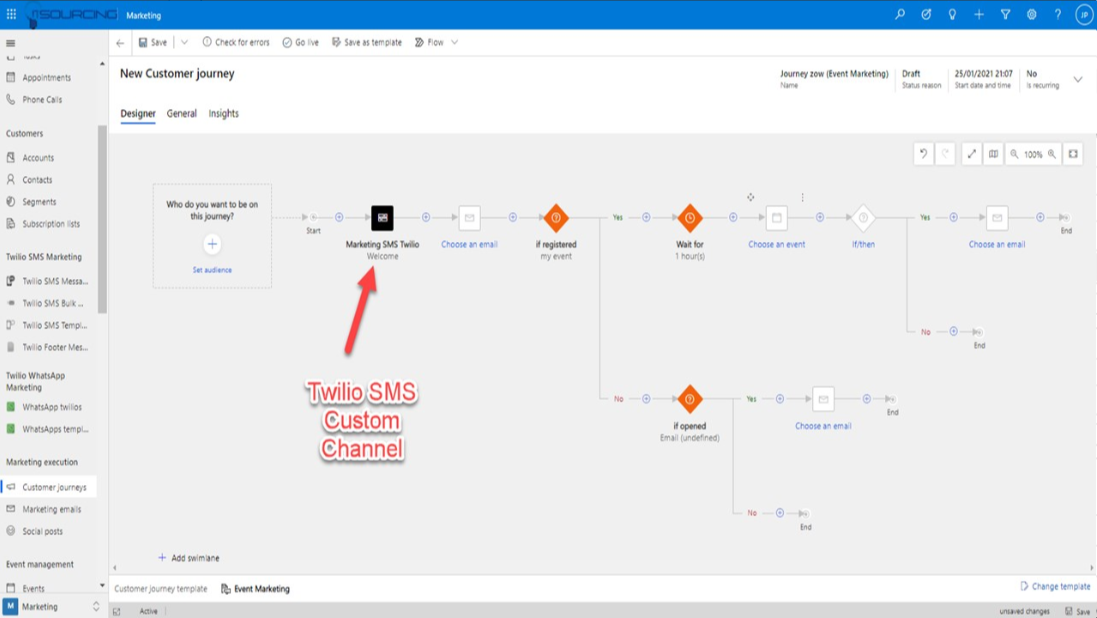
Task: Click the Go live button
Action: pyautogui.click(x=301, y=43)
